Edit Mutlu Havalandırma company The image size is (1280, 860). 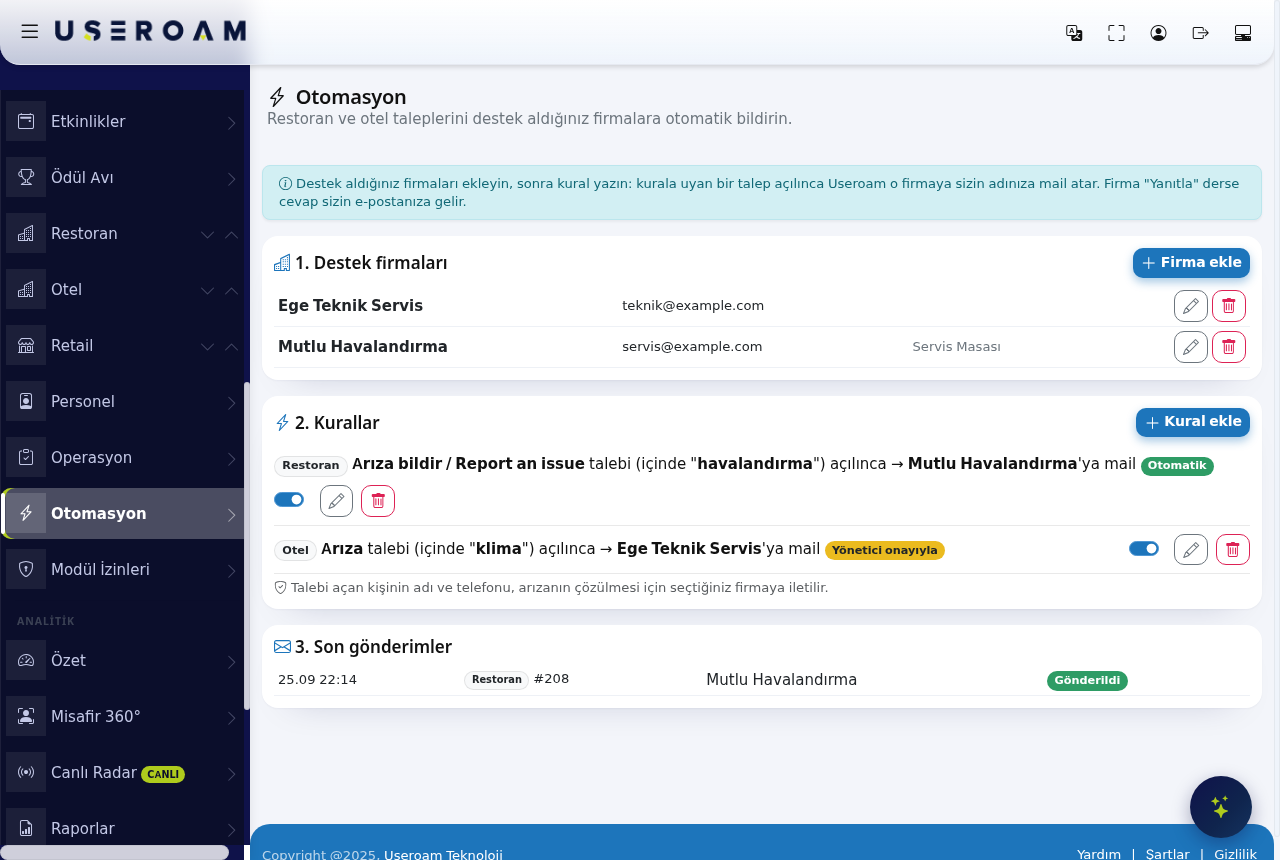1190,347
